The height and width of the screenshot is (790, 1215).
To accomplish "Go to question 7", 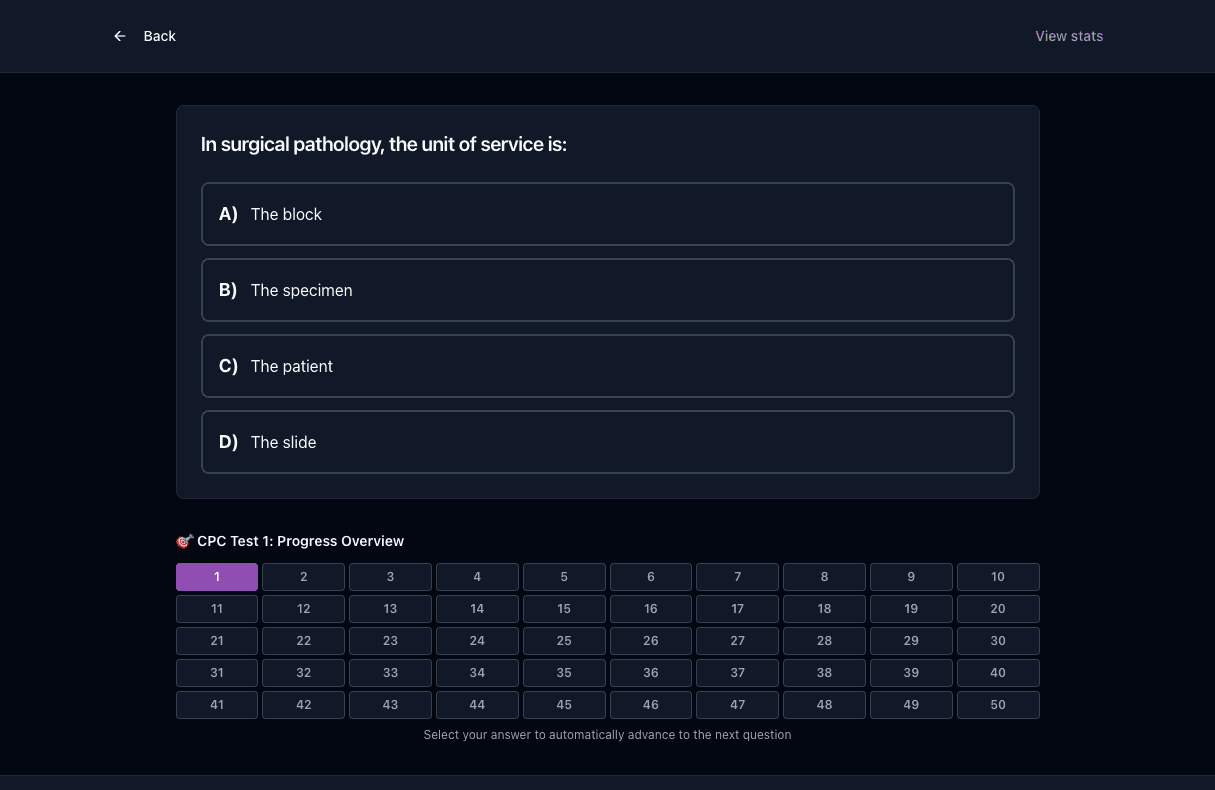I will [738, 577].
